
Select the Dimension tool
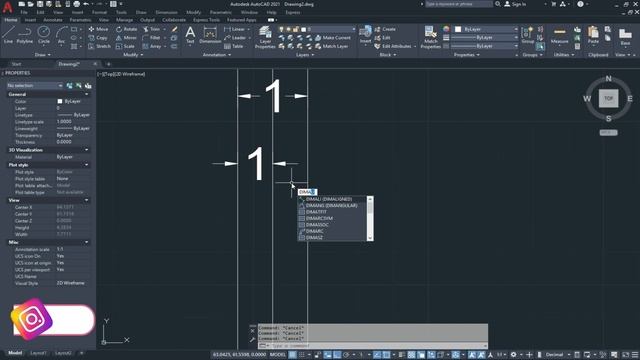point(210,34)
